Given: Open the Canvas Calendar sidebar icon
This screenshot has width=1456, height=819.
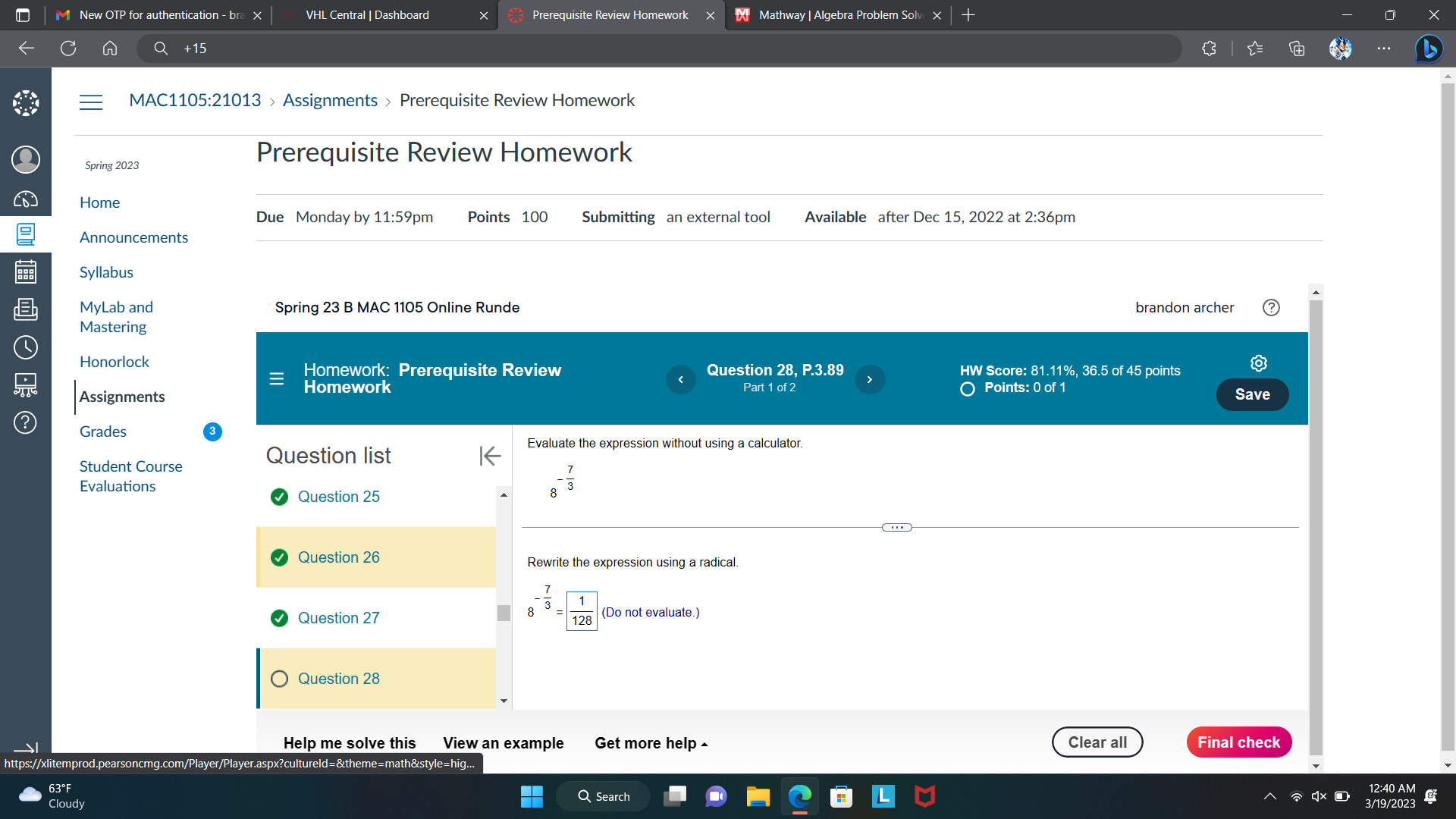Looking at the screenshot, I should tap(25, 271).
